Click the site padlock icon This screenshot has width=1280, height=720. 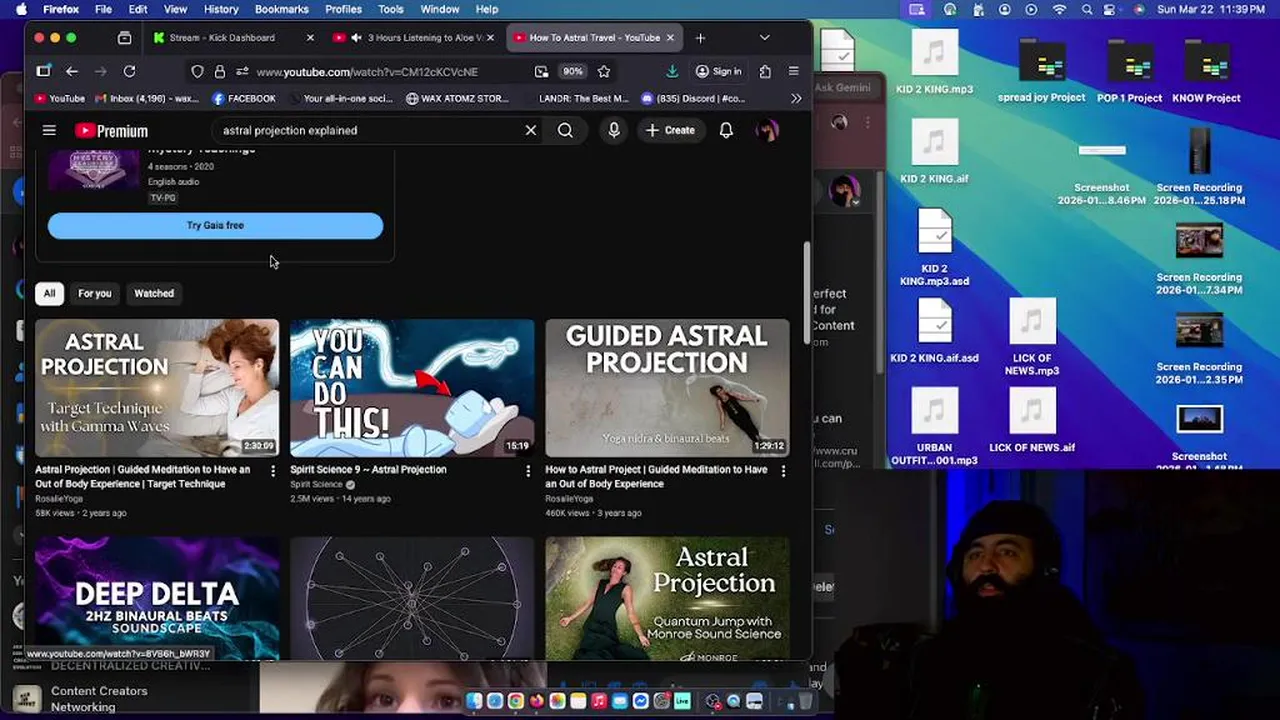220,71
